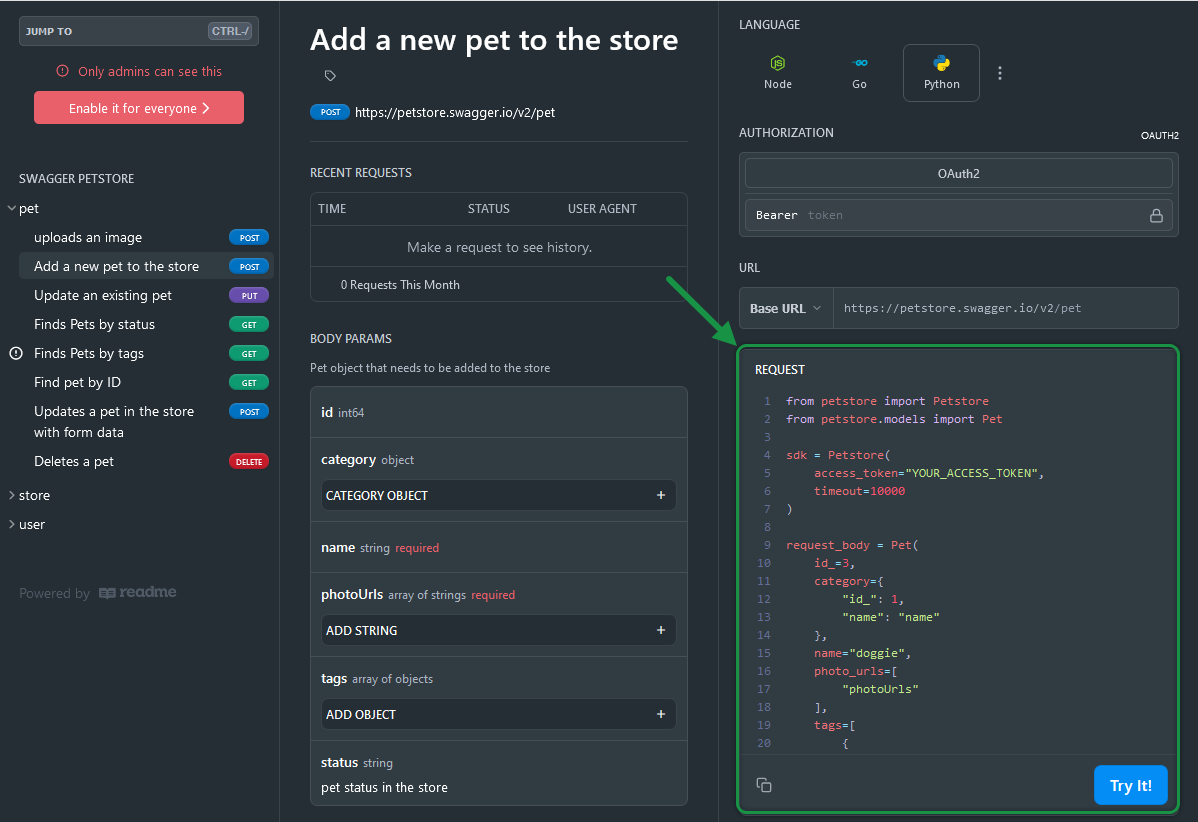Click the lock icon on the Bearer token field

click(x=1156, y=215)
